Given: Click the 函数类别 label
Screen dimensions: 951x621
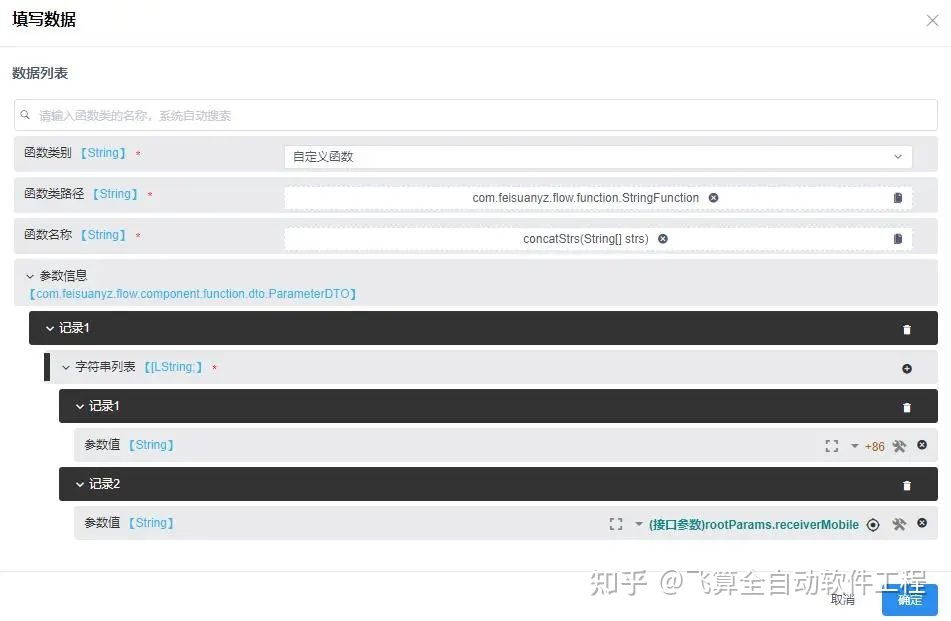Looking at the screenshot, I should point(48,153).
